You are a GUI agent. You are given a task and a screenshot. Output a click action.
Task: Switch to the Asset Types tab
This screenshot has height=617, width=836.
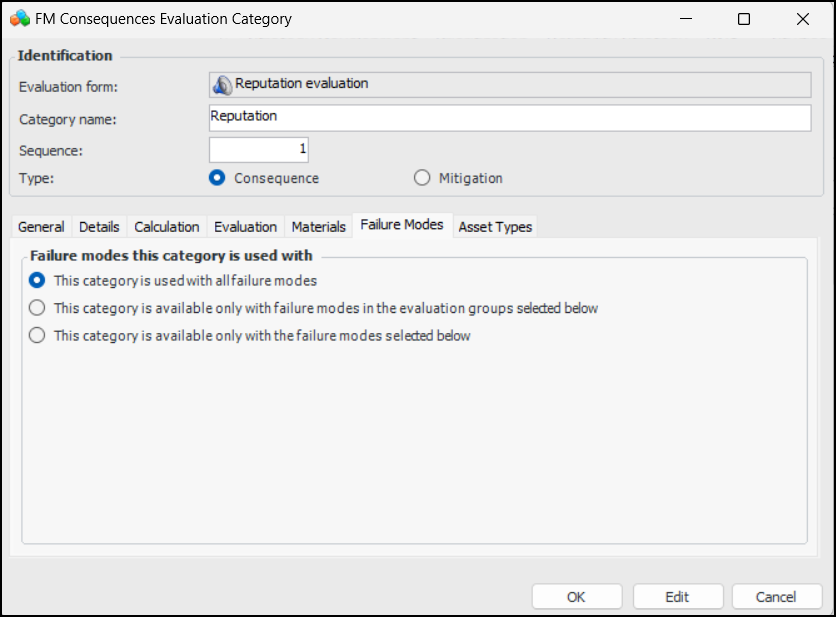(x=495, y=227)
